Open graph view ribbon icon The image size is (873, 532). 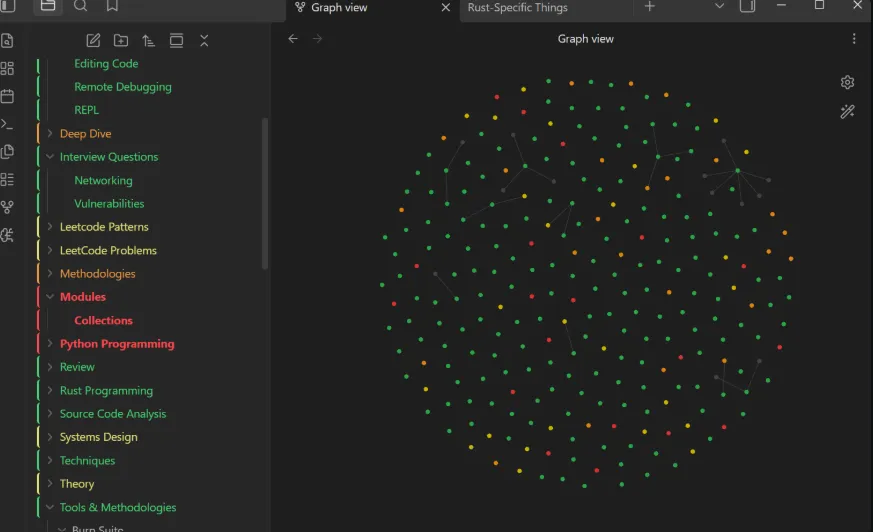tap(7, 207)
